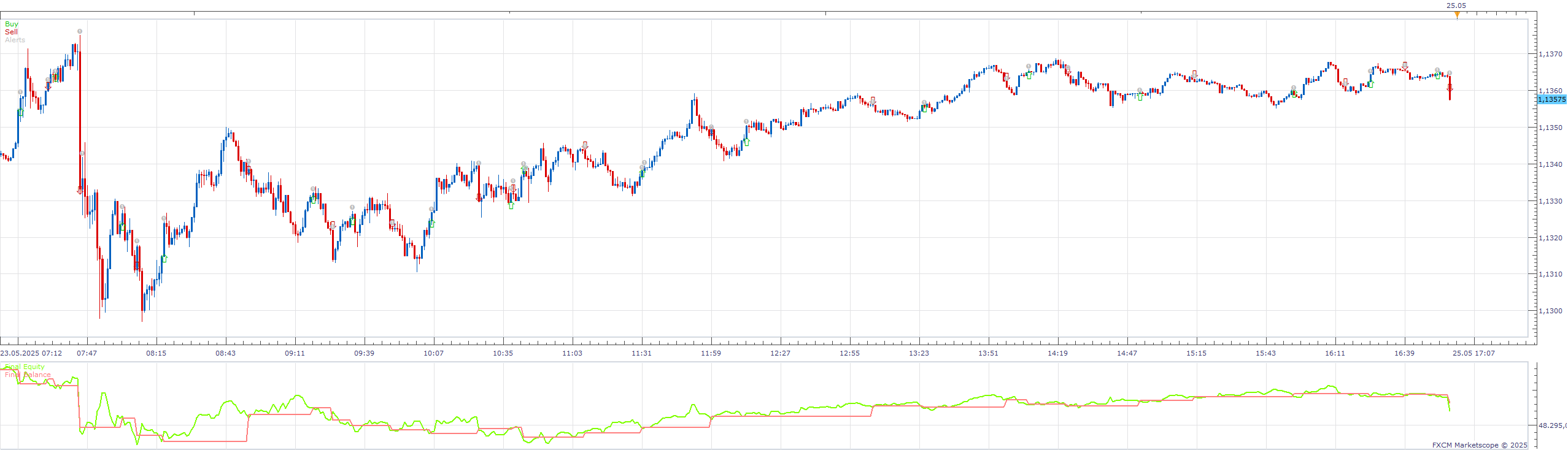Click the 08:15 time axis label
The width and height of the screenshot is (1568, 450).
pos(156,353)
